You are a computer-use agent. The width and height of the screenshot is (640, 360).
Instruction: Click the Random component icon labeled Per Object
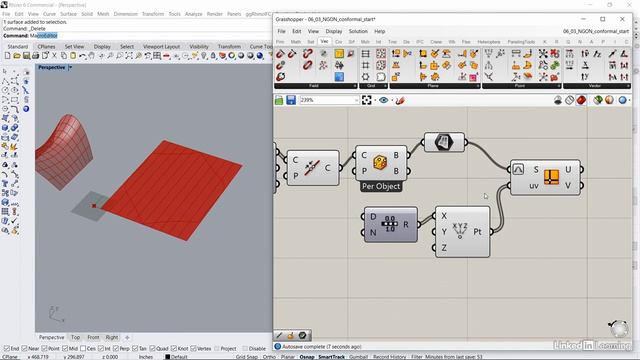pyautogui.click(x=380, y=162)
